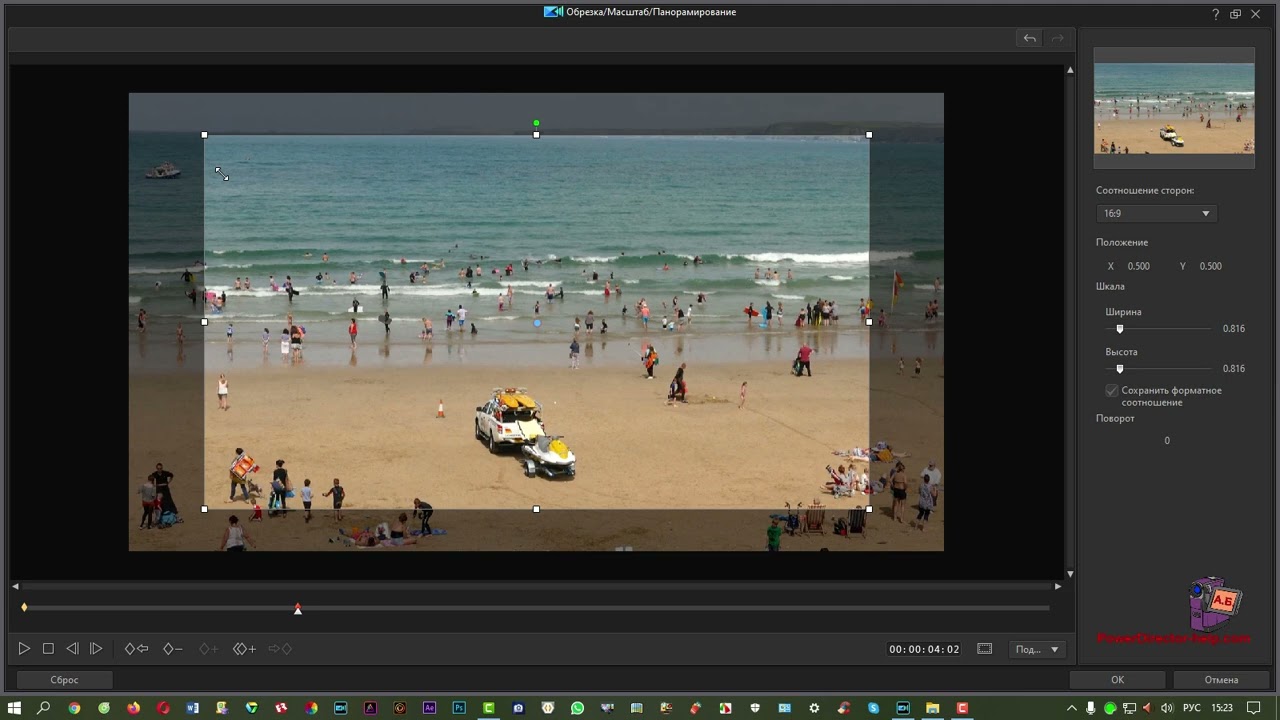Show hidden system tray icons
This screenshot has height=720, width=1280.
(1072, 708)
